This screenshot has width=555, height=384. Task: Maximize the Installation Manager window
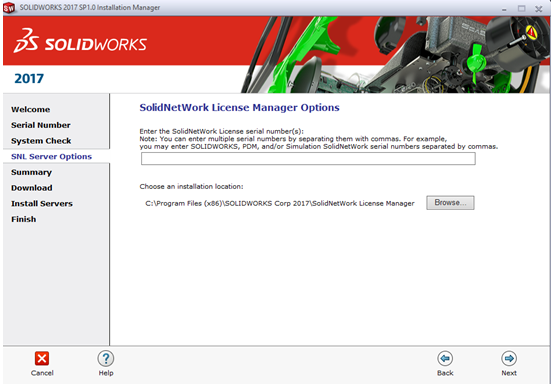(x=521, y=8)
